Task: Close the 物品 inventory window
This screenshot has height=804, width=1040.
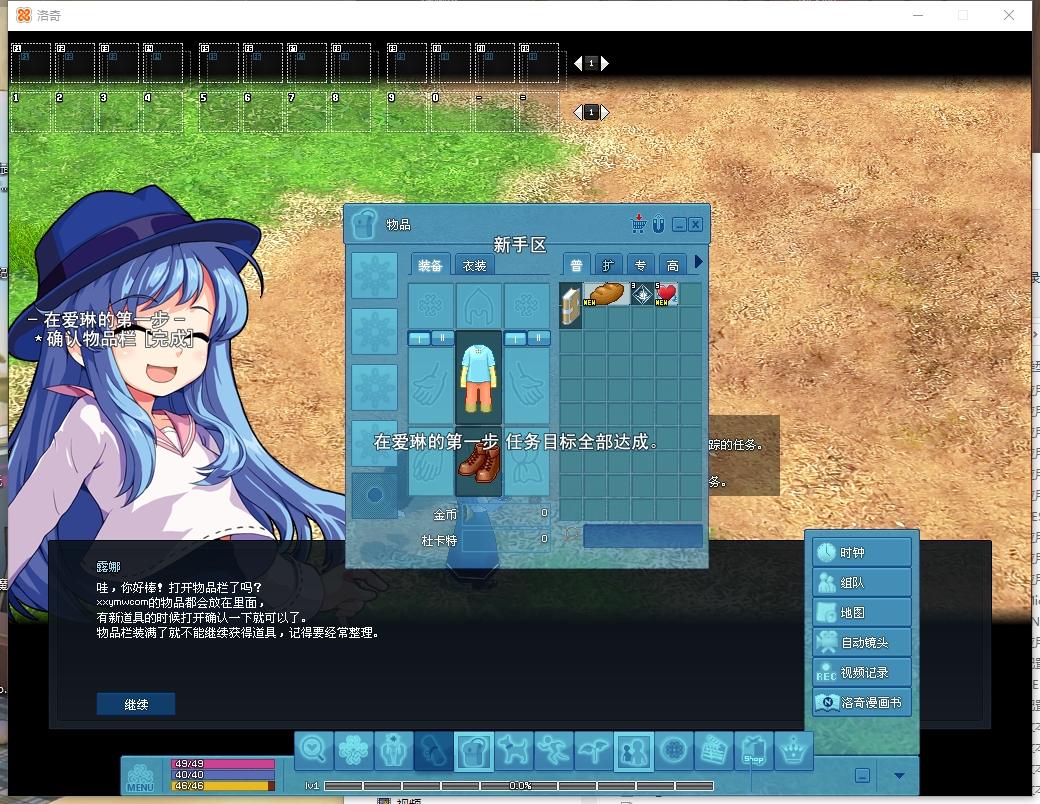Action: tap(695, 225)
